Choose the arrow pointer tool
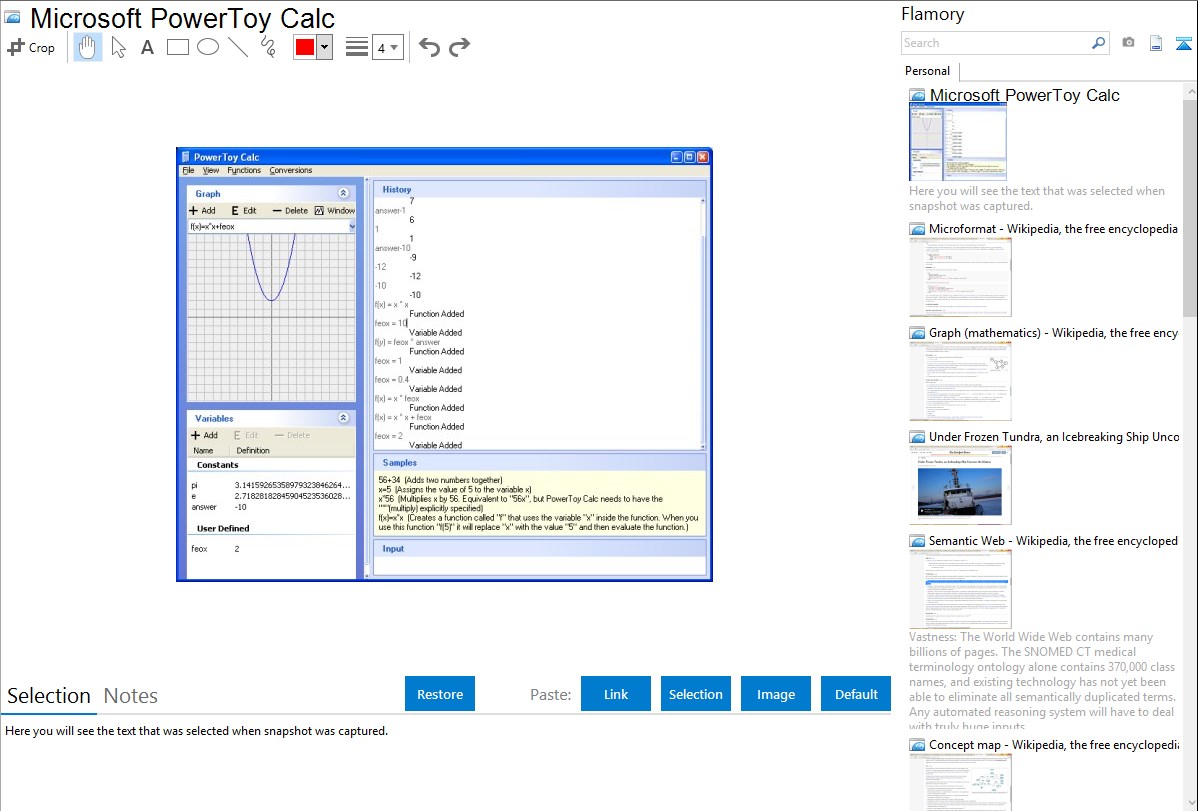This screenshot has height=811, width=1198. pyautogui.click(x=118, y=47)
